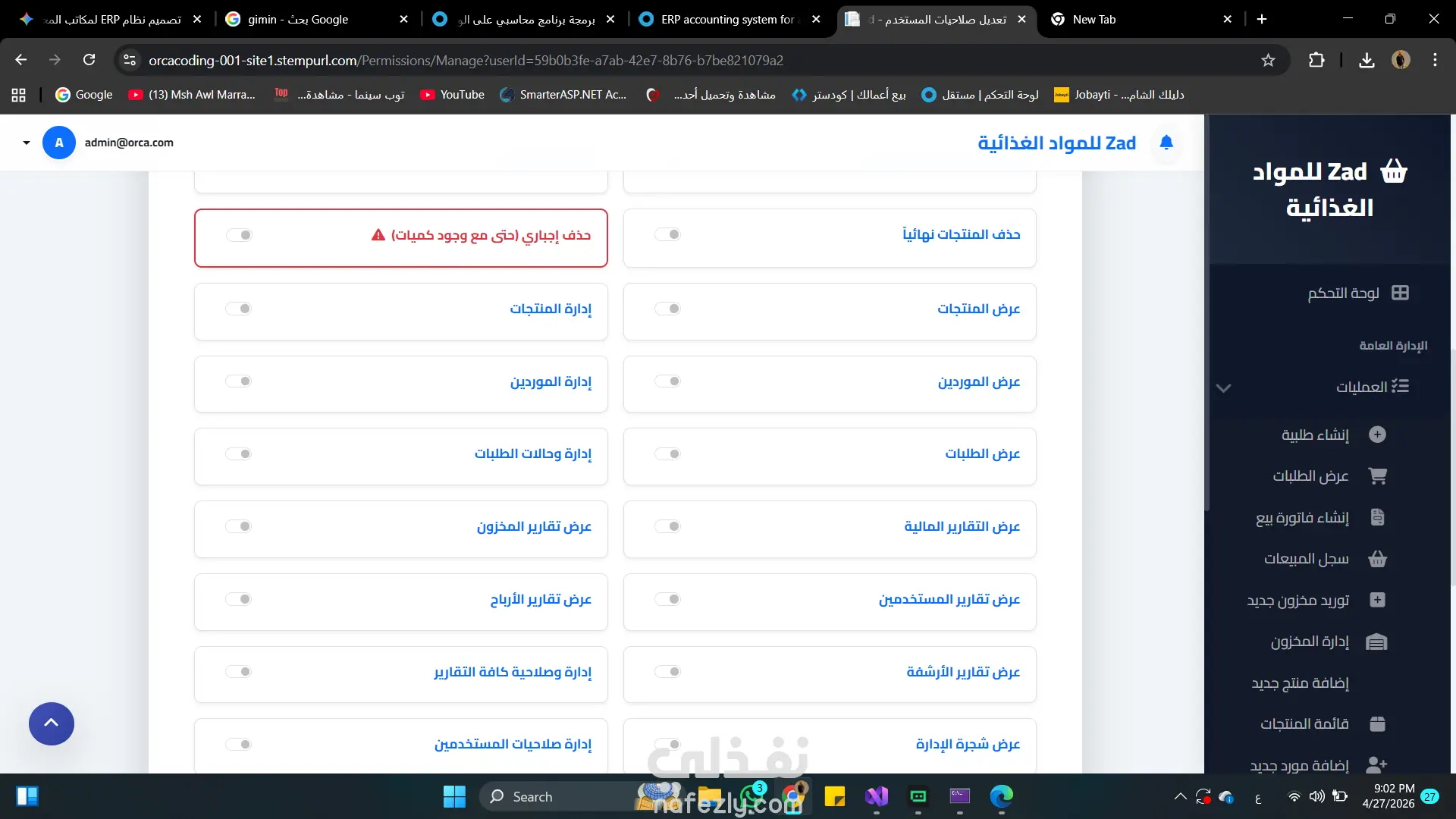Enable عرض المنتجات permission switch

667,309
